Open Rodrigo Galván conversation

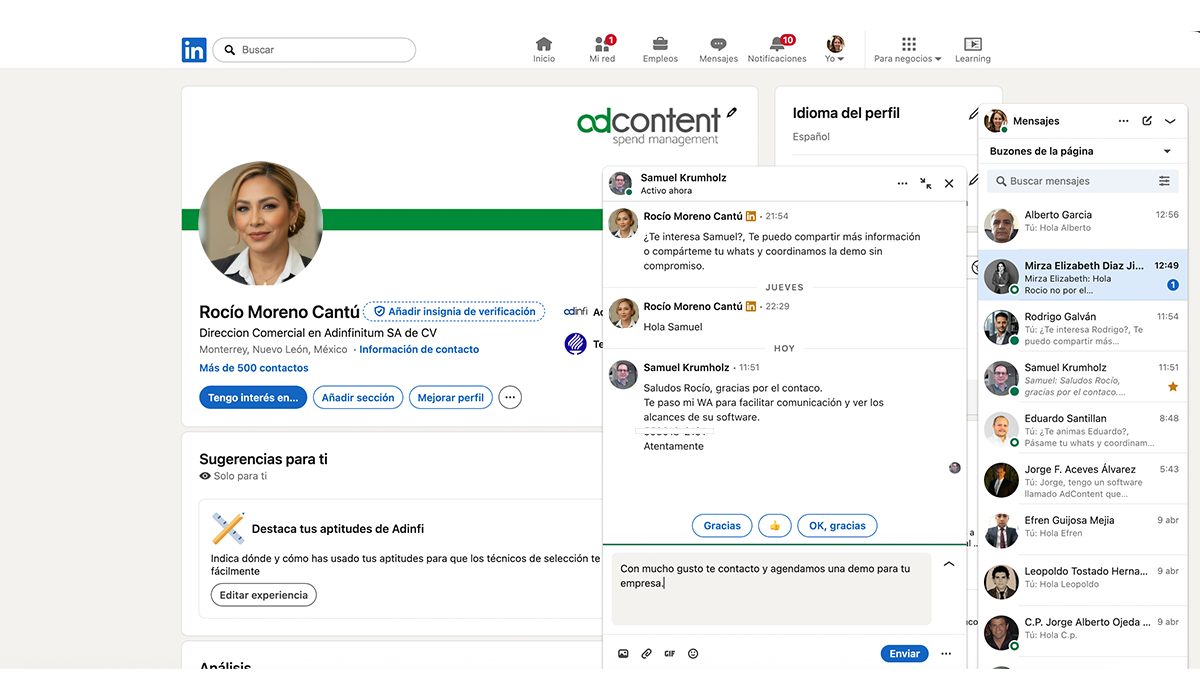click(1083, 326)
